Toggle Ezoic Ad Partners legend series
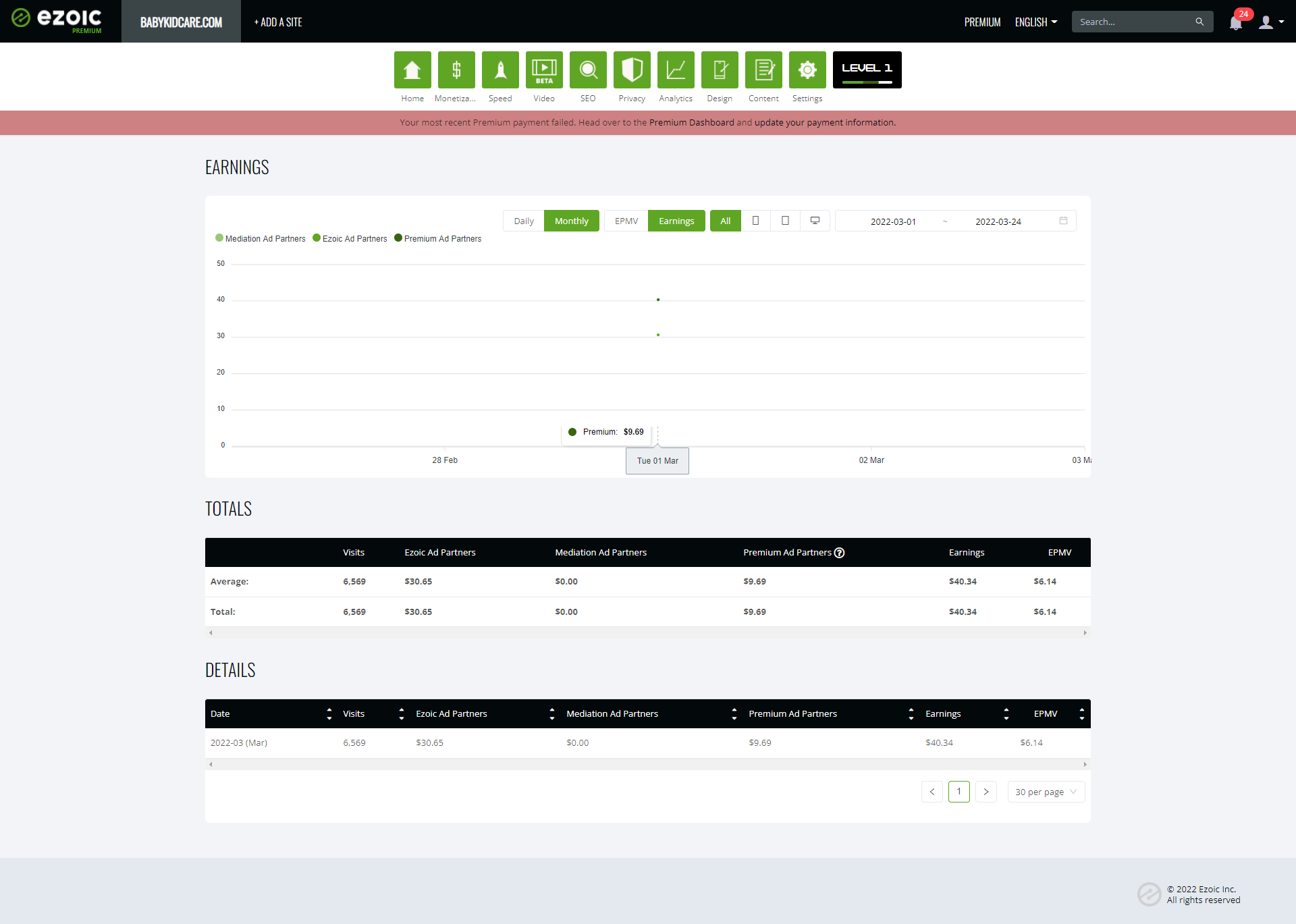Screen dimensions: 1296x924 point(350,238)
